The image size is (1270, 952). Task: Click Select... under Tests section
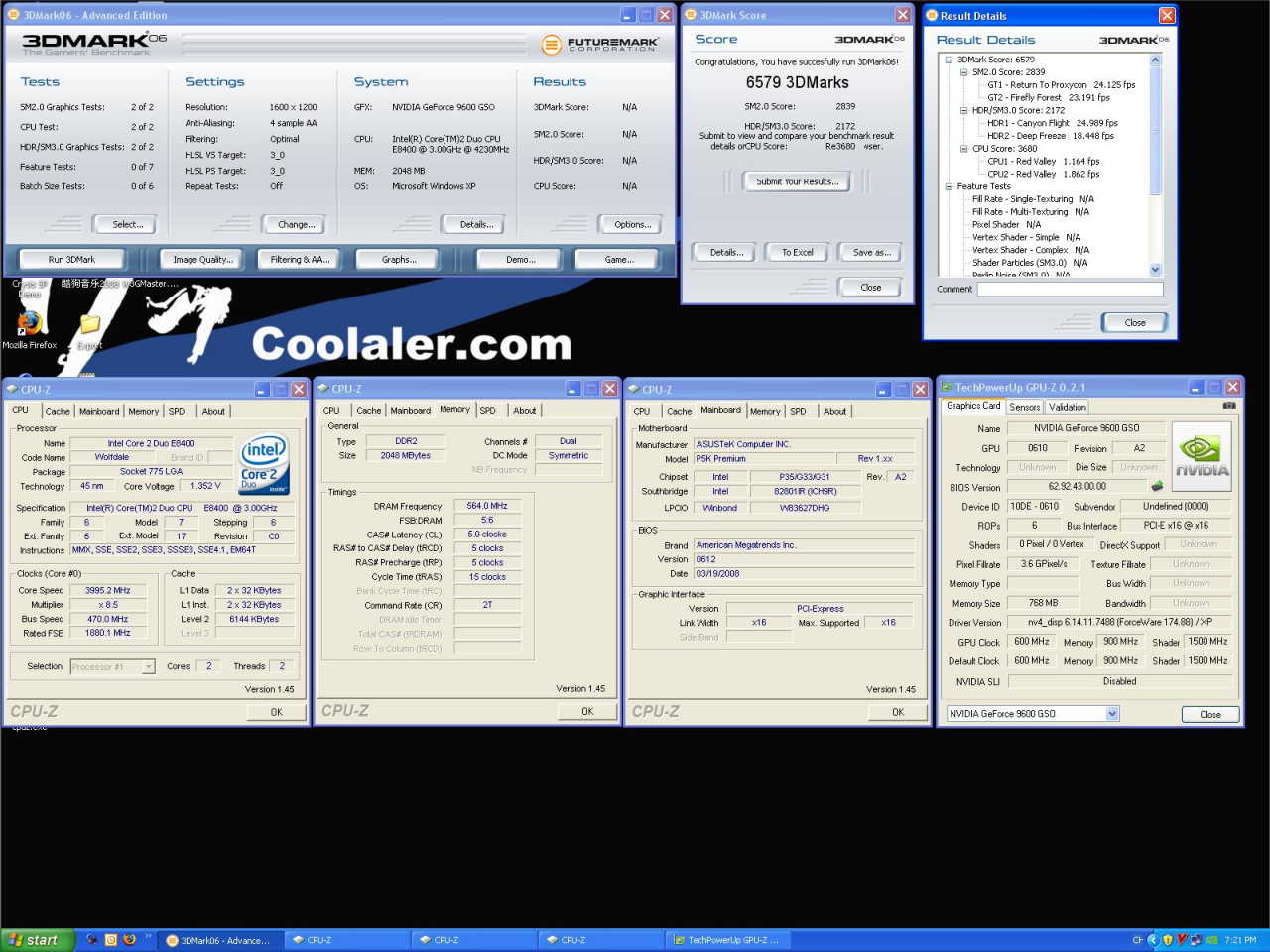(x=127, y=225)
